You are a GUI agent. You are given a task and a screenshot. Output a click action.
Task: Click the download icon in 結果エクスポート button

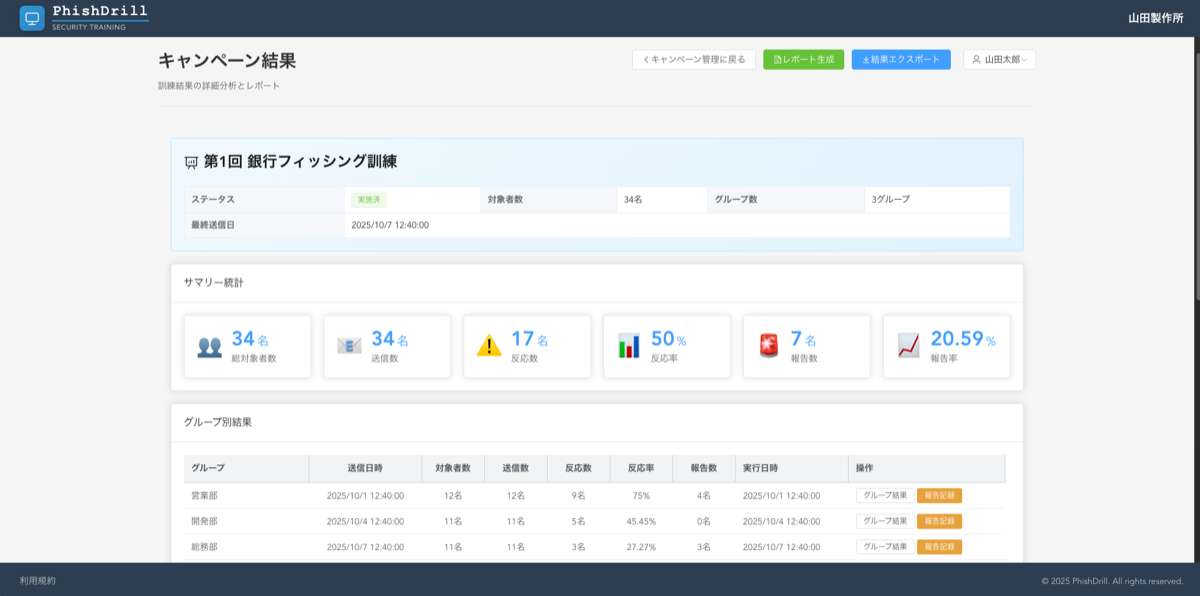point(864,60)
